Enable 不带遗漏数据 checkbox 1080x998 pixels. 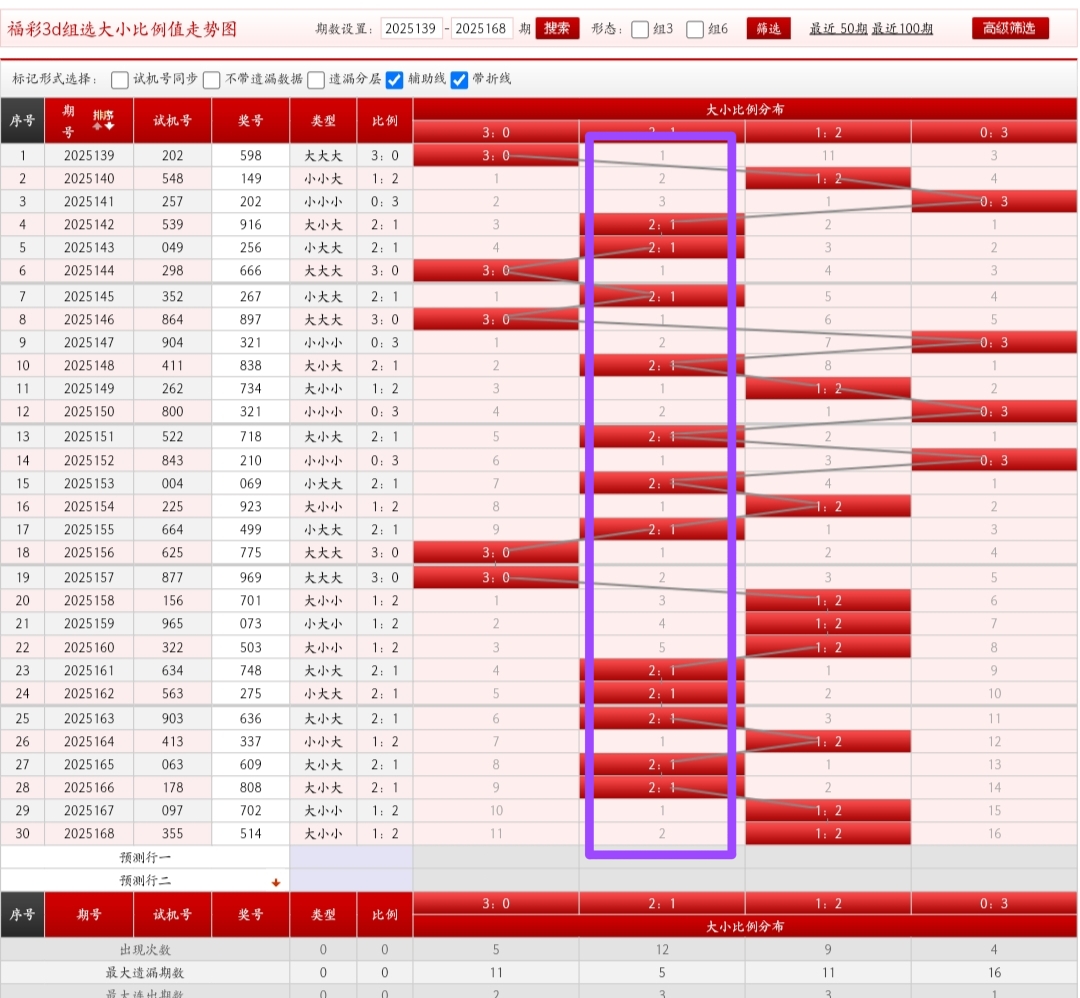(212, 80)
